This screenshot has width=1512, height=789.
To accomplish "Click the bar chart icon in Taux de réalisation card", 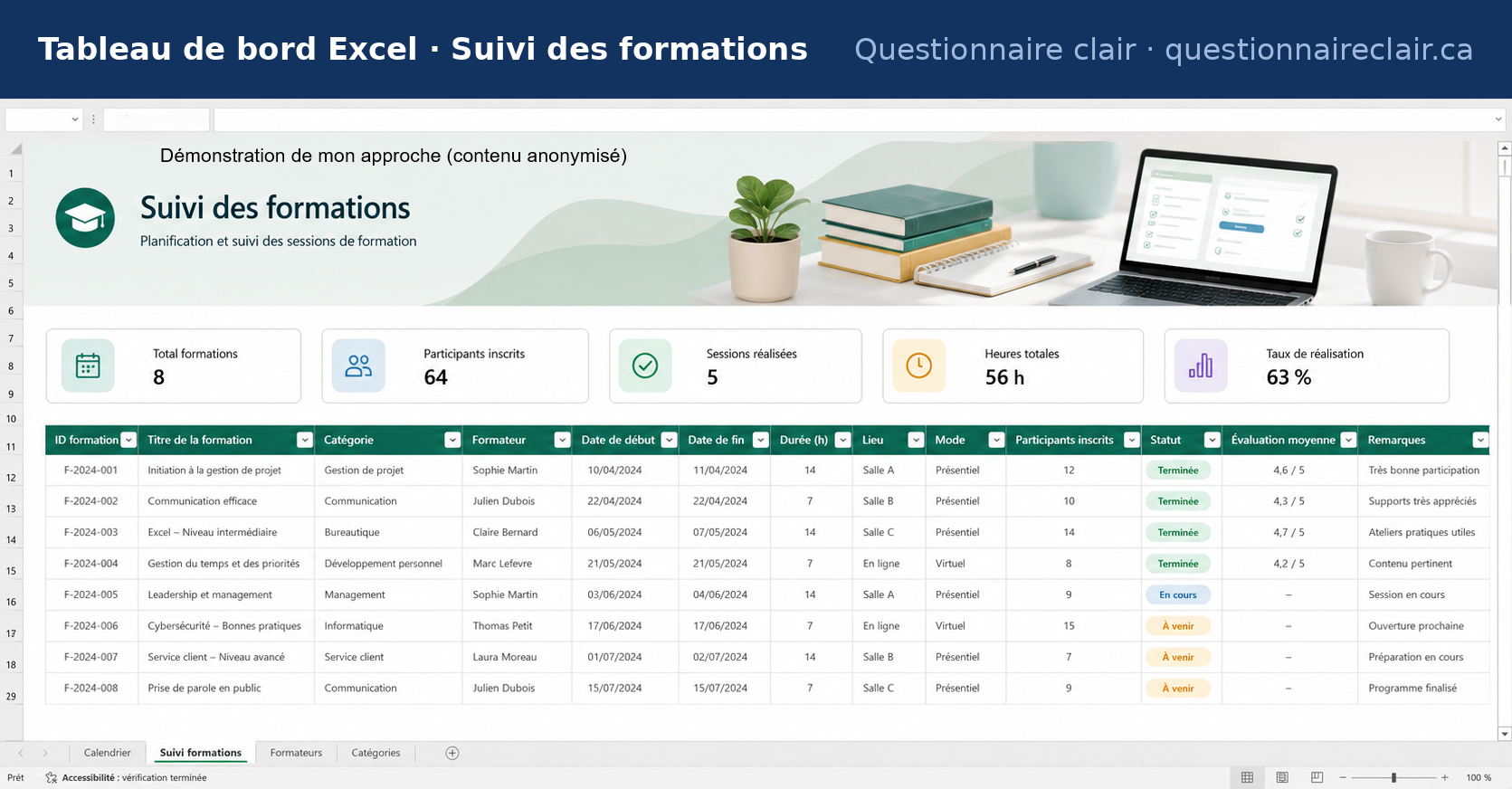I will (x=1201, y=366).
